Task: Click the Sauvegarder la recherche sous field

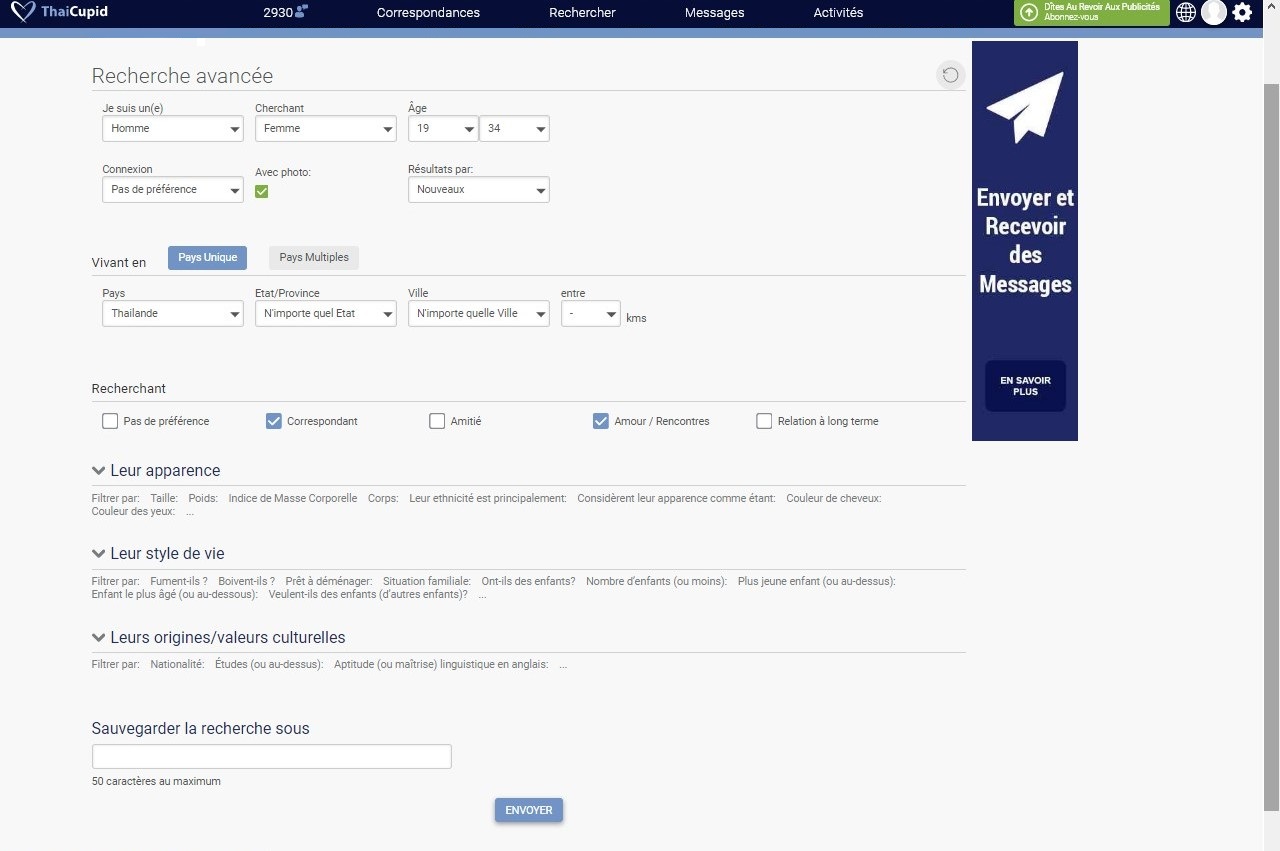Action: (x=271, y=757)
